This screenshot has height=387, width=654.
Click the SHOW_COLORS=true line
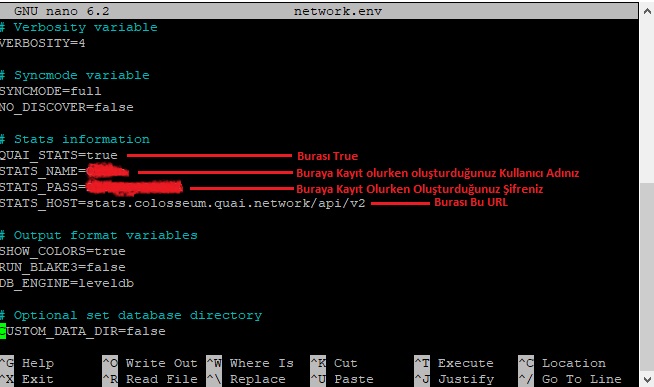(x=63, y=251)
